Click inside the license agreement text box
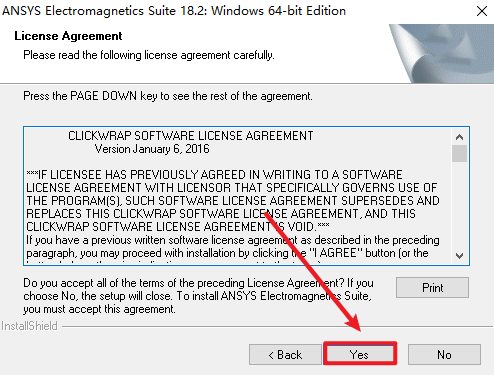The image size is (494, 375). click(x=239, y=196)
